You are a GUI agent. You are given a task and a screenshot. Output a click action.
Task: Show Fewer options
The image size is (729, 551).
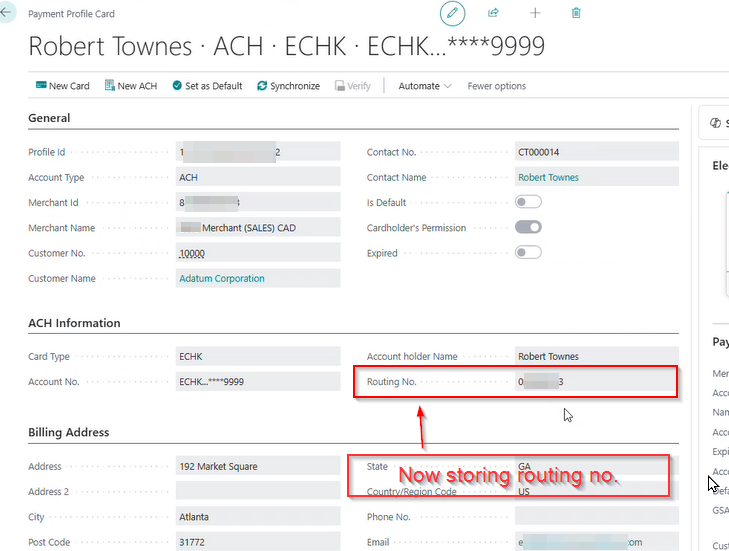click(497, 86)
